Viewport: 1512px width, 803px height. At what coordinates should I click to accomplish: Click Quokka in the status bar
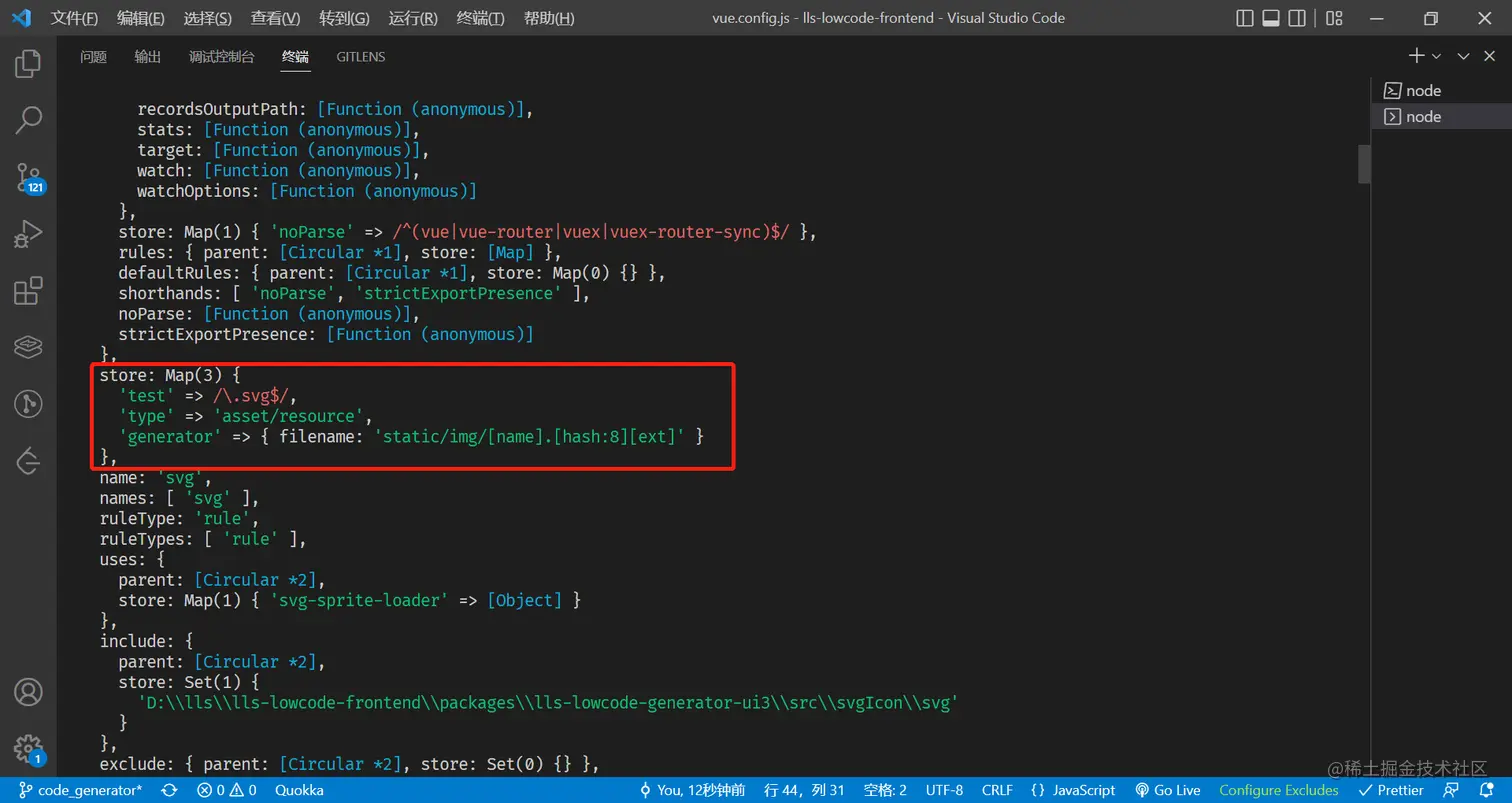299,790
